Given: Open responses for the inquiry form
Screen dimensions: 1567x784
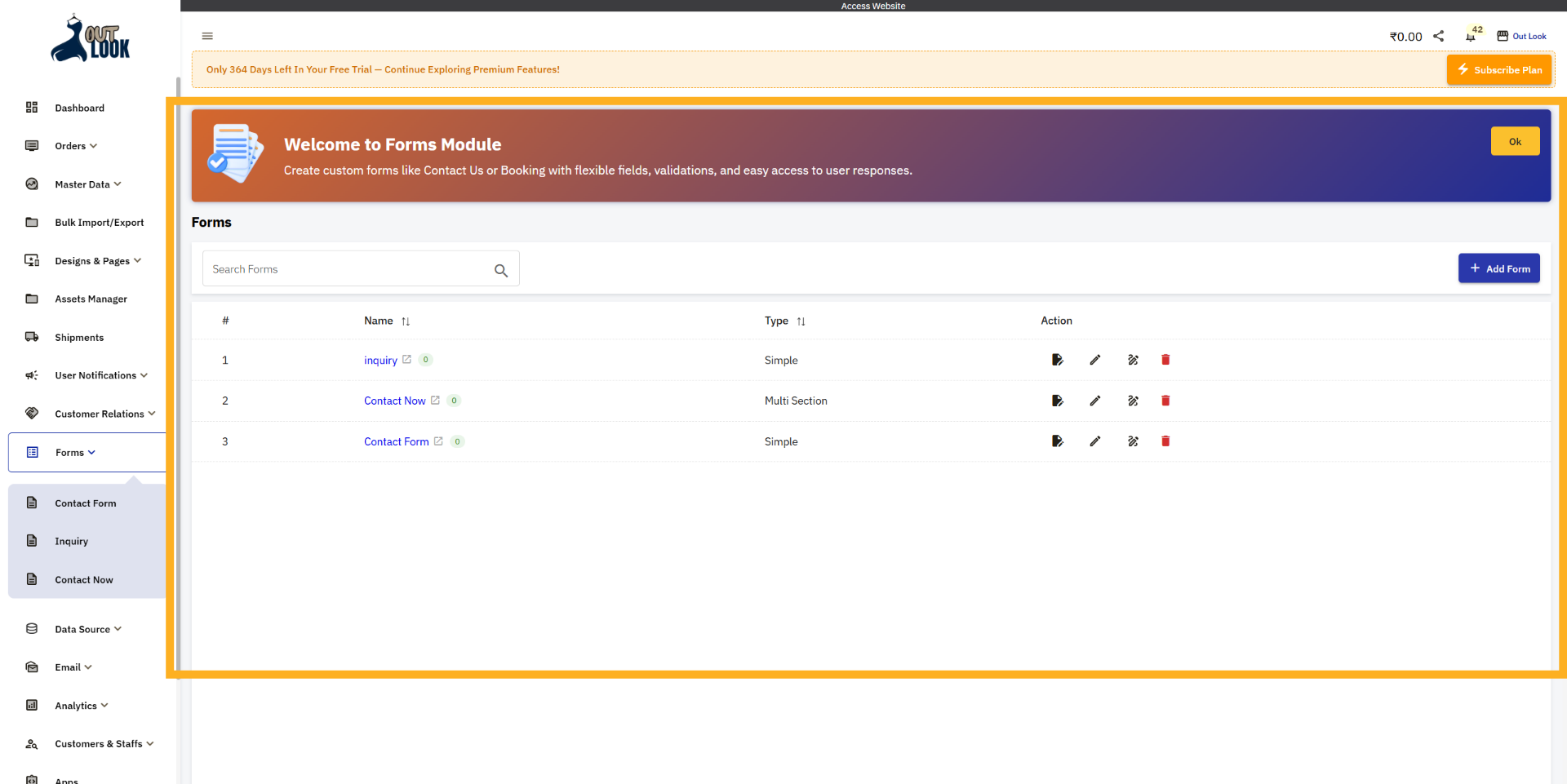Looking at the screenshot, I should pyautogui.click(x=1057, y=360).
